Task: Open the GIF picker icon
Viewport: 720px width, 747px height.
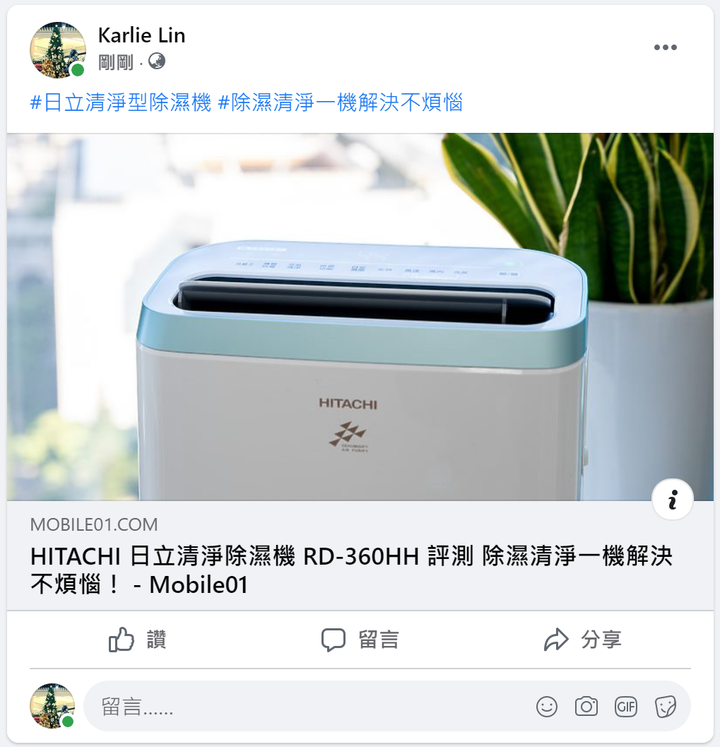Action: [626, 706]
